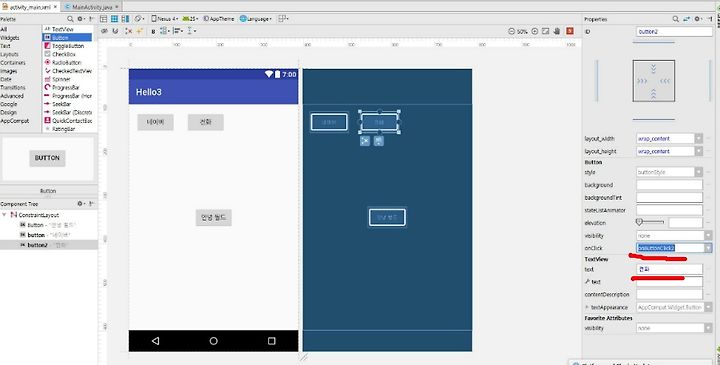
Task: Open the screen orientation menu
Action: [x=139, y=19]
